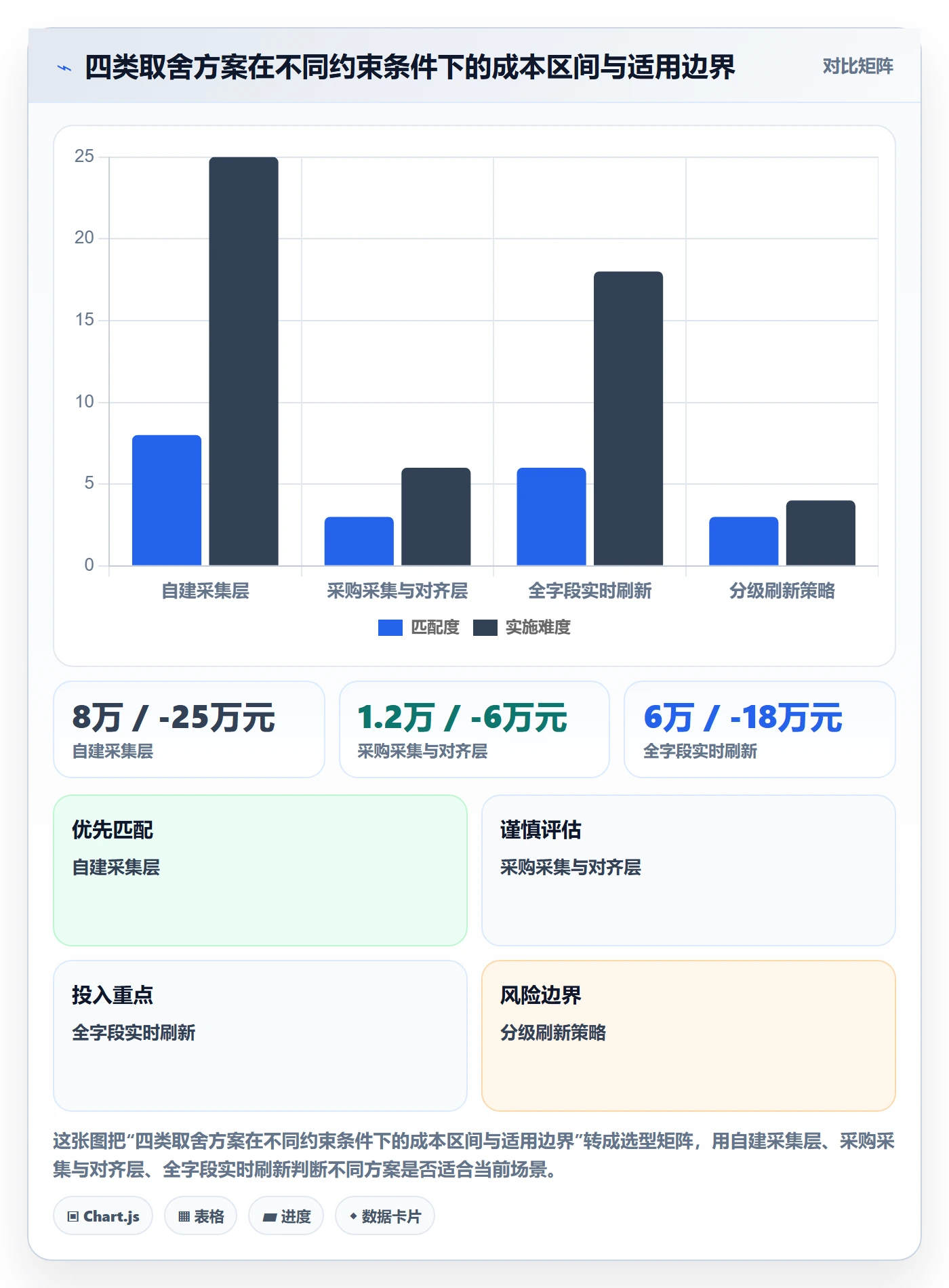Click 自建采集层 caption under 8万 value
949x1288 pixels.
pyautogui.click(x=113, y=752)
